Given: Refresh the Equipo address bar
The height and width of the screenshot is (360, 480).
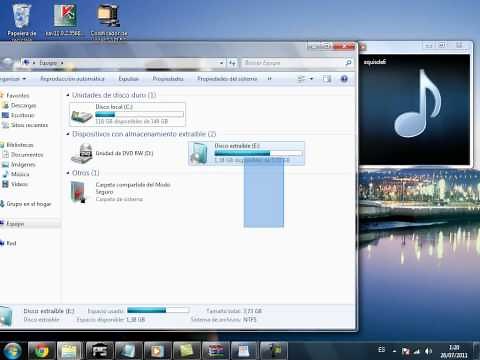Looking at the screenshot, I should (x=233, y=63).
